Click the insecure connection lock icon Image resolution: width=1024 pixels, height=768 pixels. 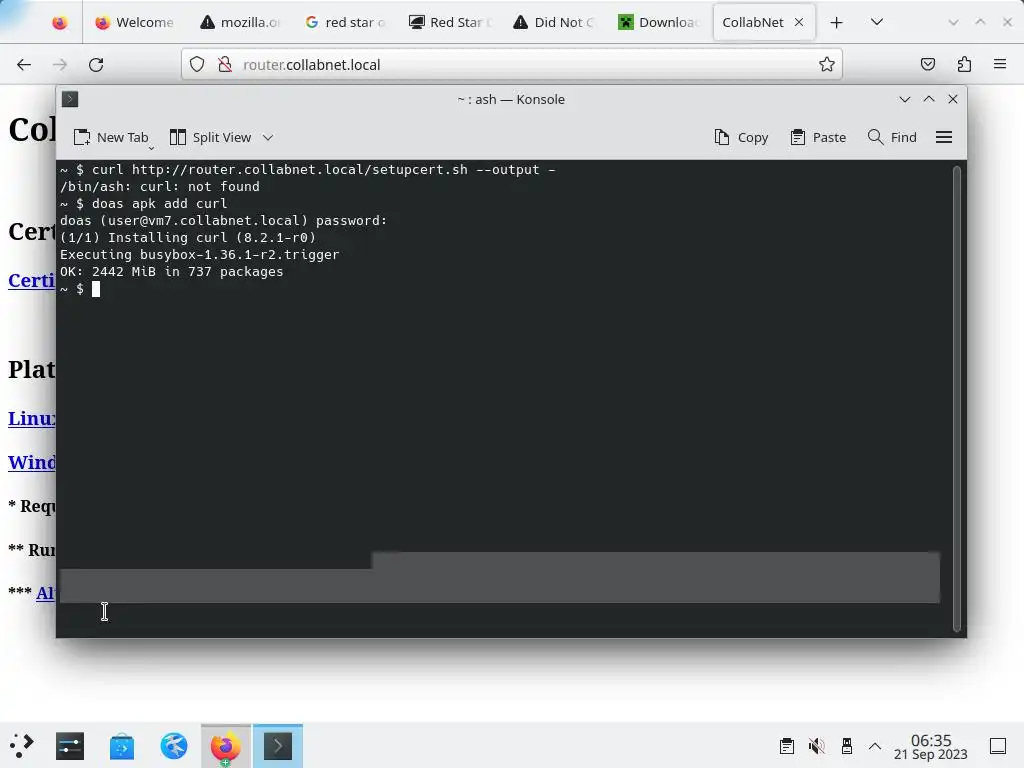pyautogui.click(x=225, y=64)
